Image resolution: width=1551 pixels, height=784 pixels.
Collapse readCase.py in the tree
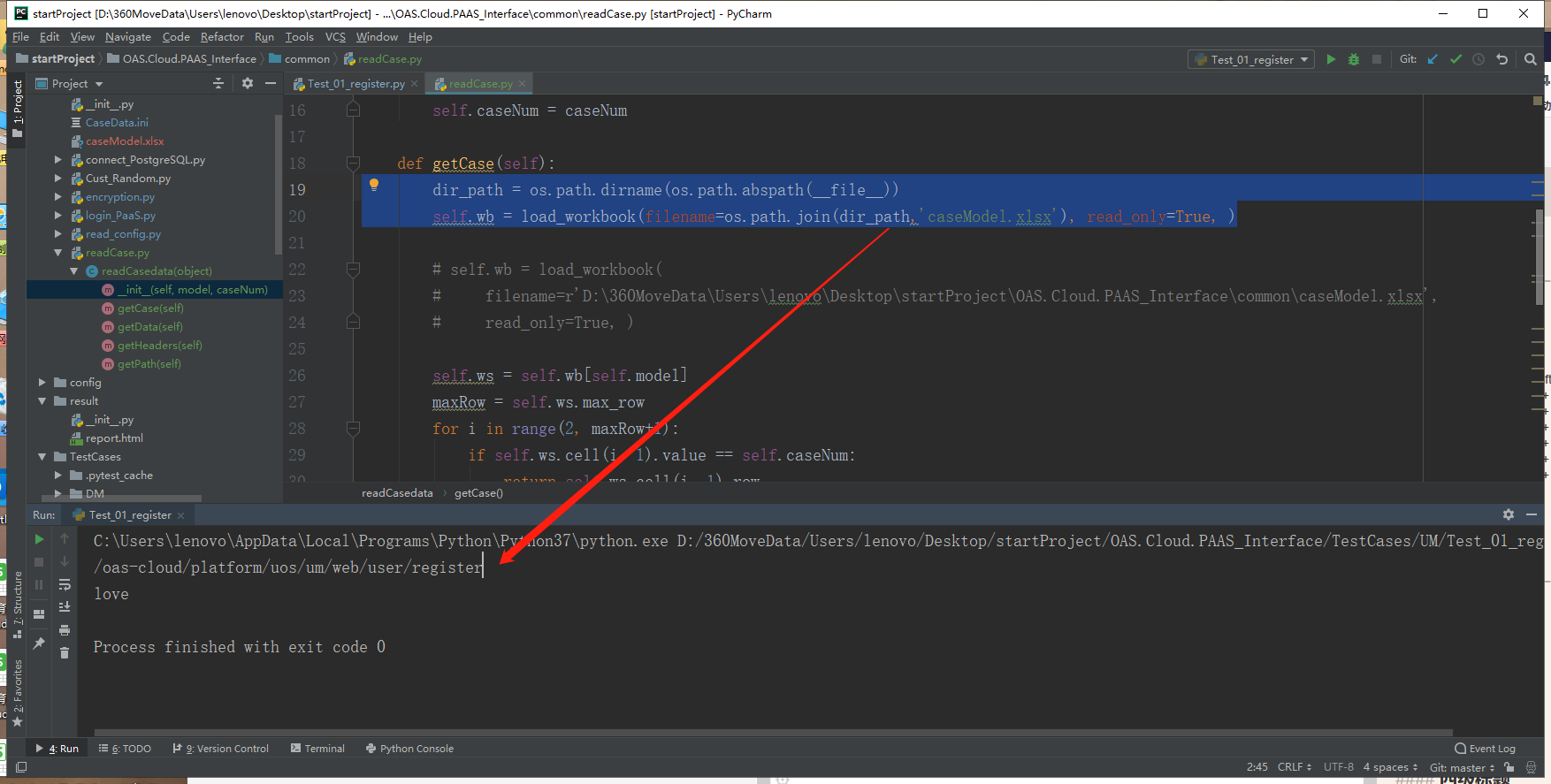coord(58,253)
